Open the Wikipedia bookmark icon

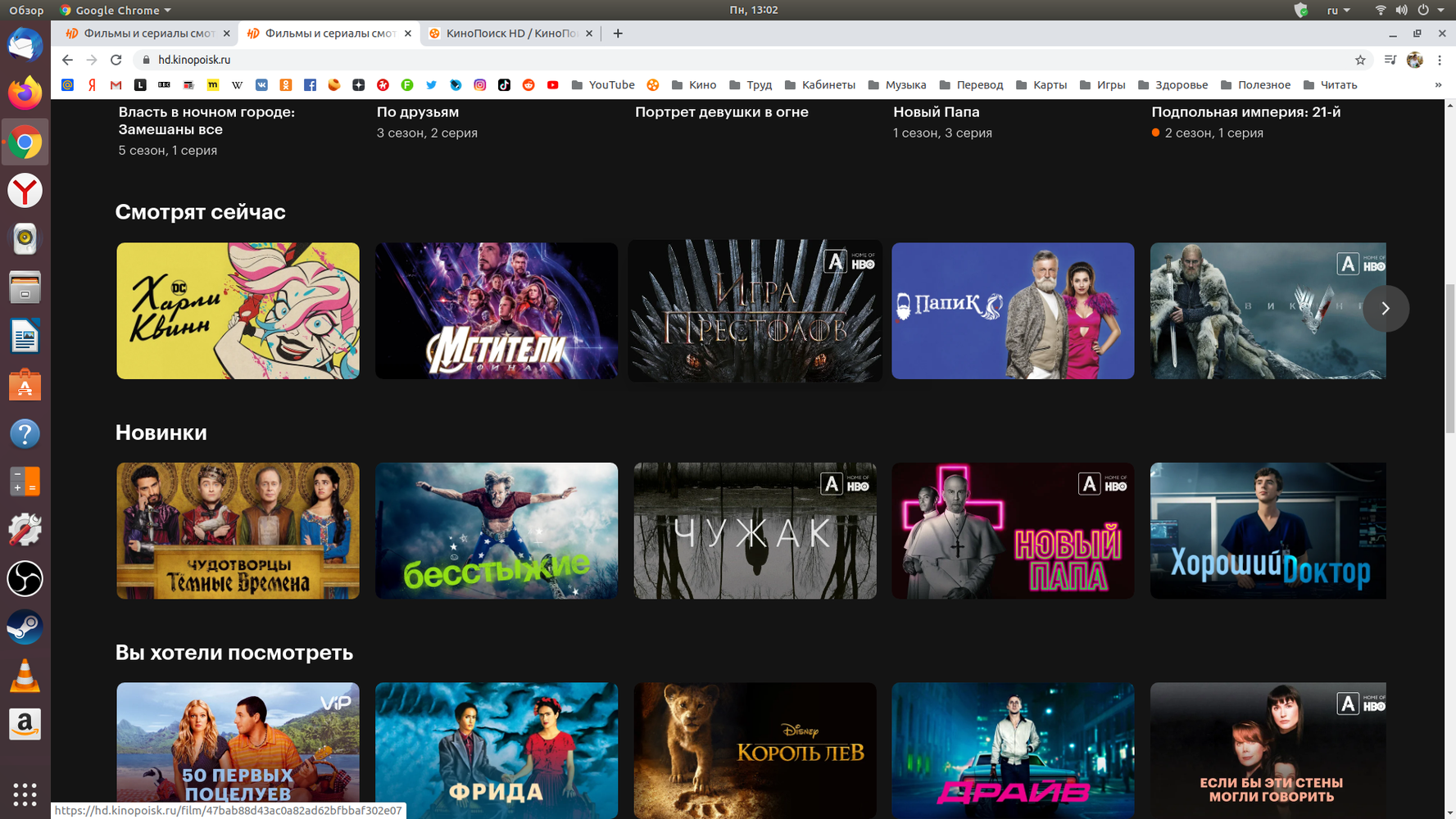click(x=238, y=85)
